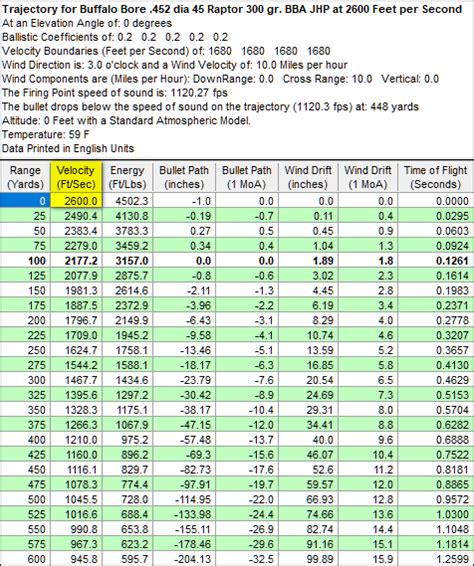474x566 pixels.
Task: Select the MoA wind drift value 6.5
Action: (368, 380)
